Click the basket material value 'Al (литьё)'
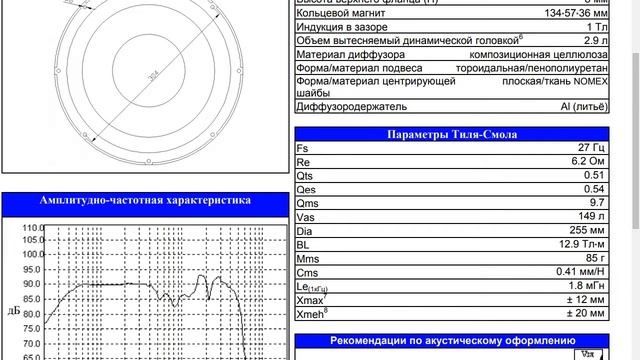This screenshot has width=640, height=360. [584, 107]
